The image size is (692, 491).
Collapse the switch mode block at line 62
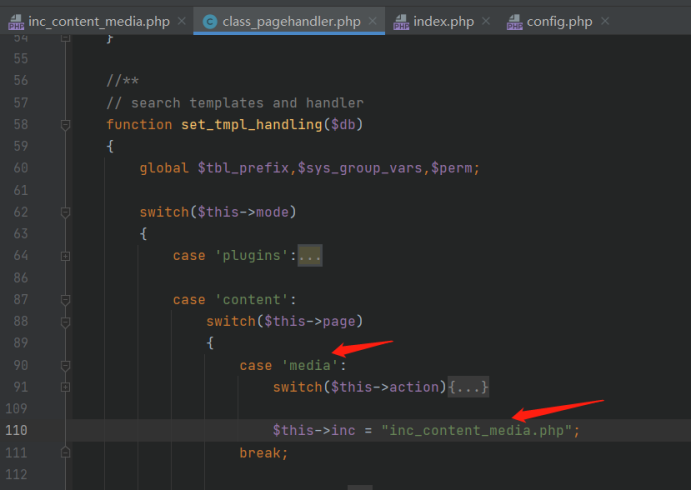(x=65, y=213)
